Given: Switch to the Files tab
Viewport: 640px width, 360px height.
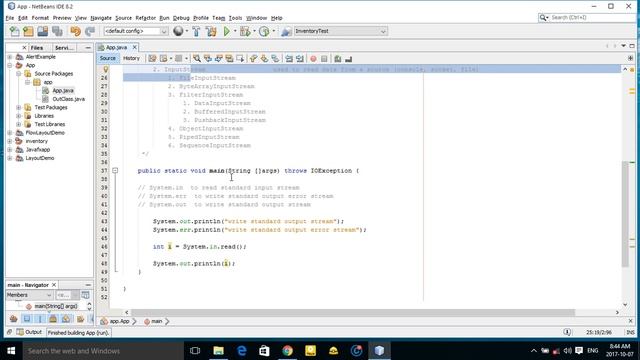Looking at the screenshot, I should click(x=37, y=48).
